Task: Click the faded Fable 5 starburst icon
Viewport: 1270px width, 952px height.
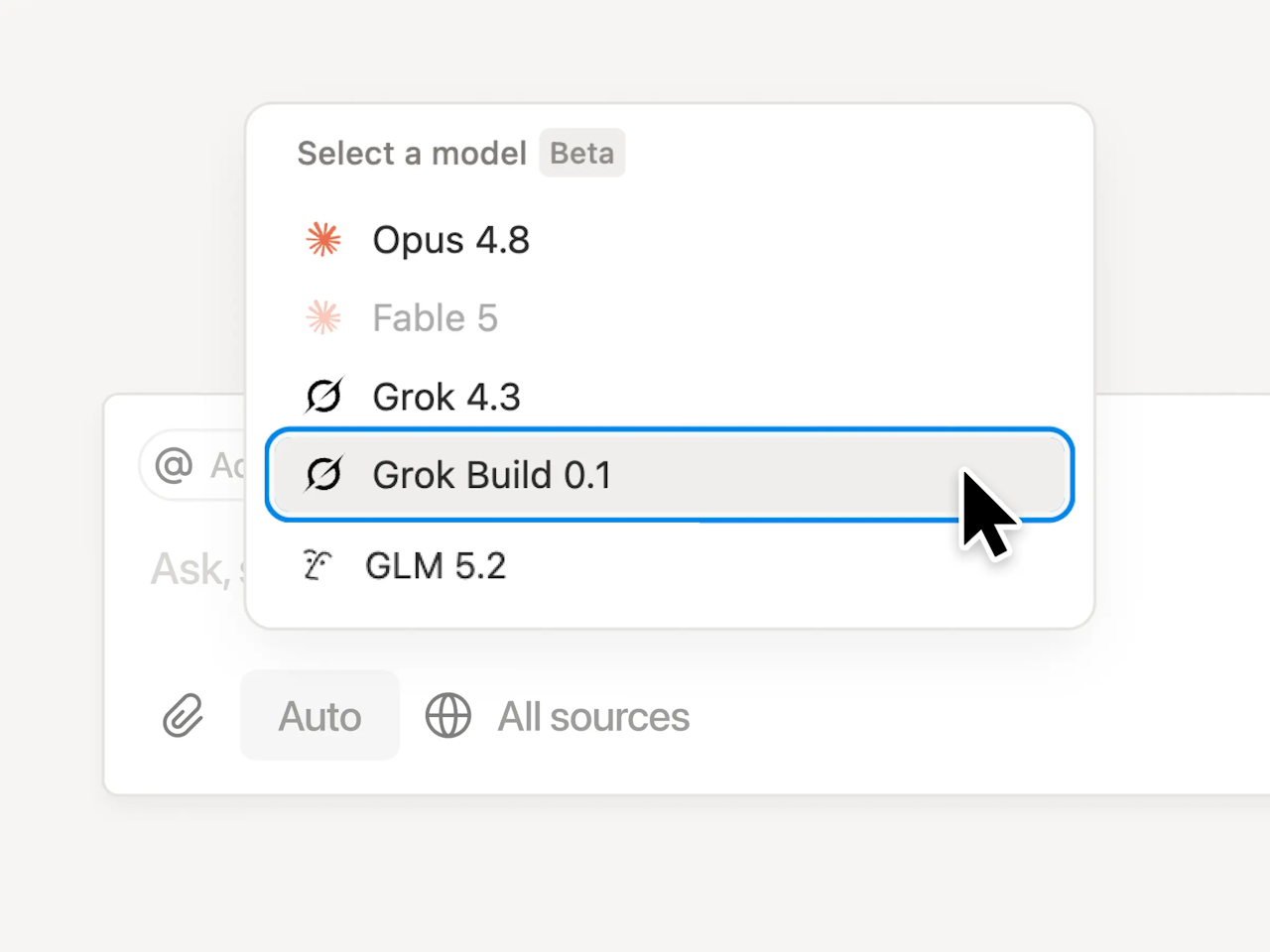Action: tap(323, 317)
